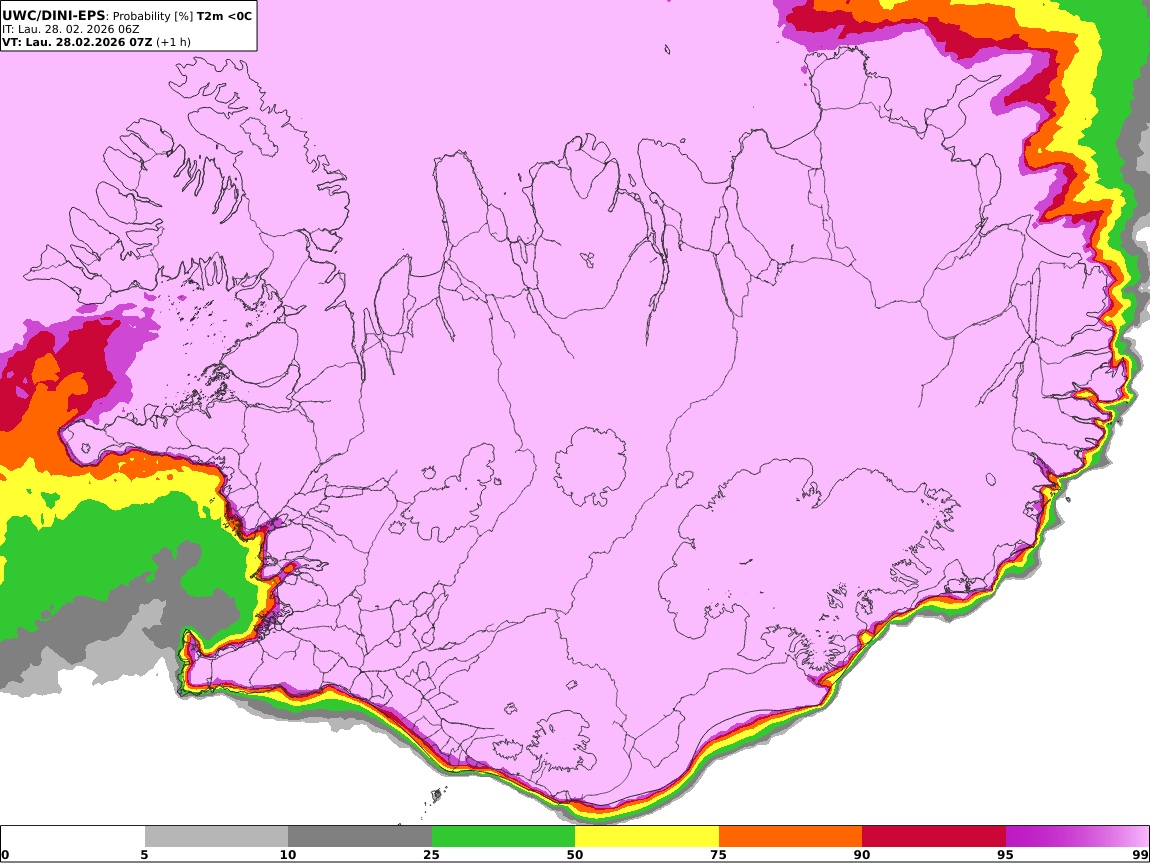The width and height of the screenshot is (1150, 863).
Task: Click the legend tick label '90'
Action: (x=862, y=854)
